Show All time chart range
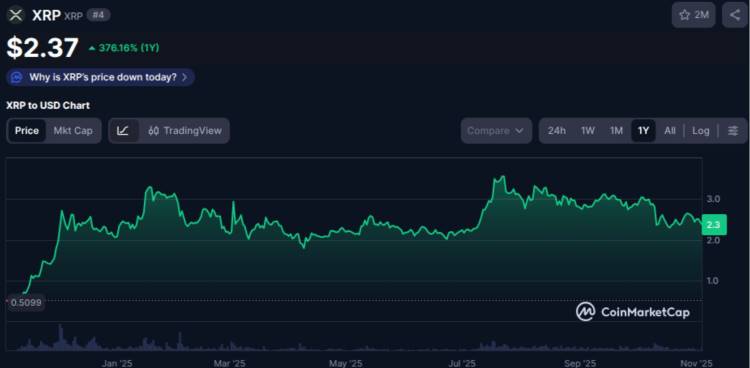 tap(670, 131)
